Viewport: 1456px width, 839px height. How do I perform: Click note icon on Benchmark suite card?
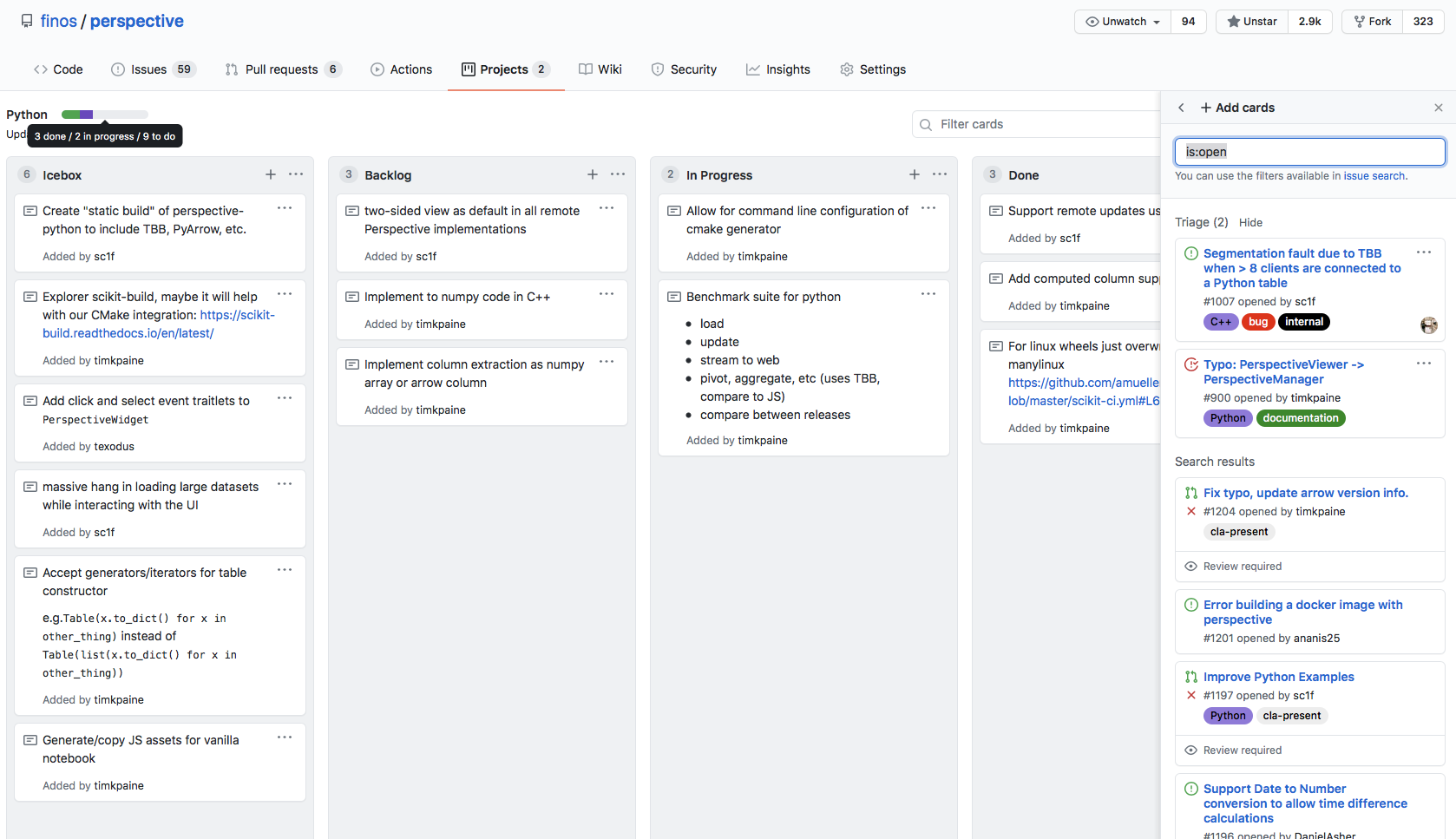(674, 297)
